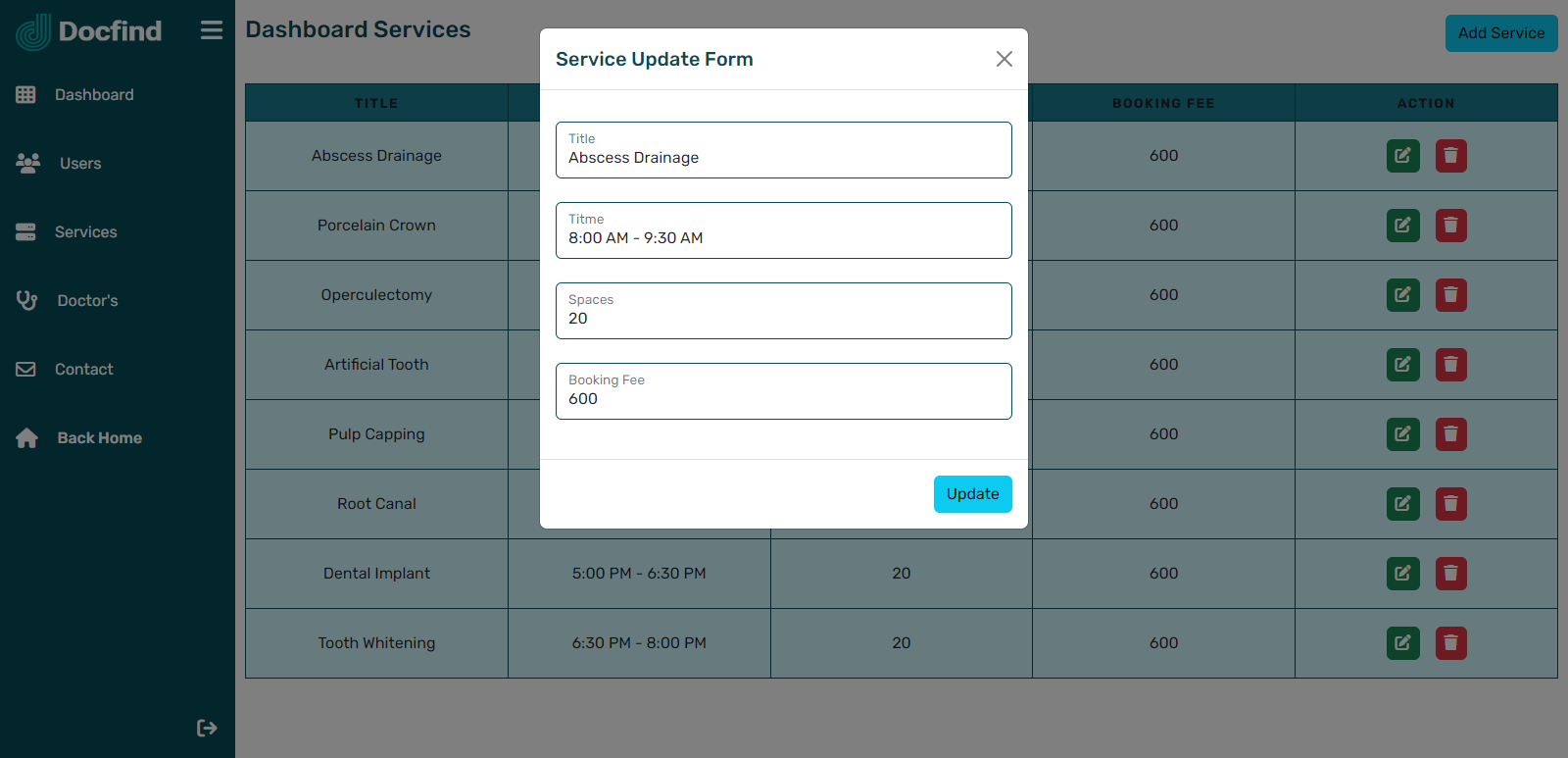The height and width of the screenshot is (758, 1568).
Task: Click the 5:00 PM - 6:30 PM time cell
Action: pyautogui.click(x=639, y=574)
